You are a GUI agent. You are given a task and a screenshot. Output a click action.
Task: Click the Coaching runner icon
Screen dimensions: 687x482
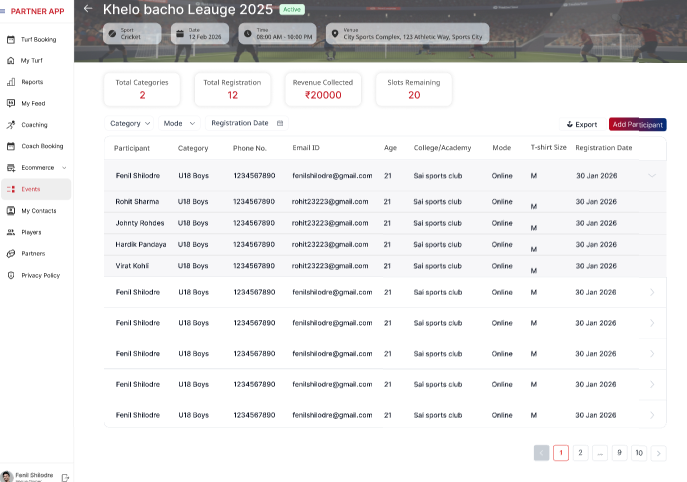11,125
